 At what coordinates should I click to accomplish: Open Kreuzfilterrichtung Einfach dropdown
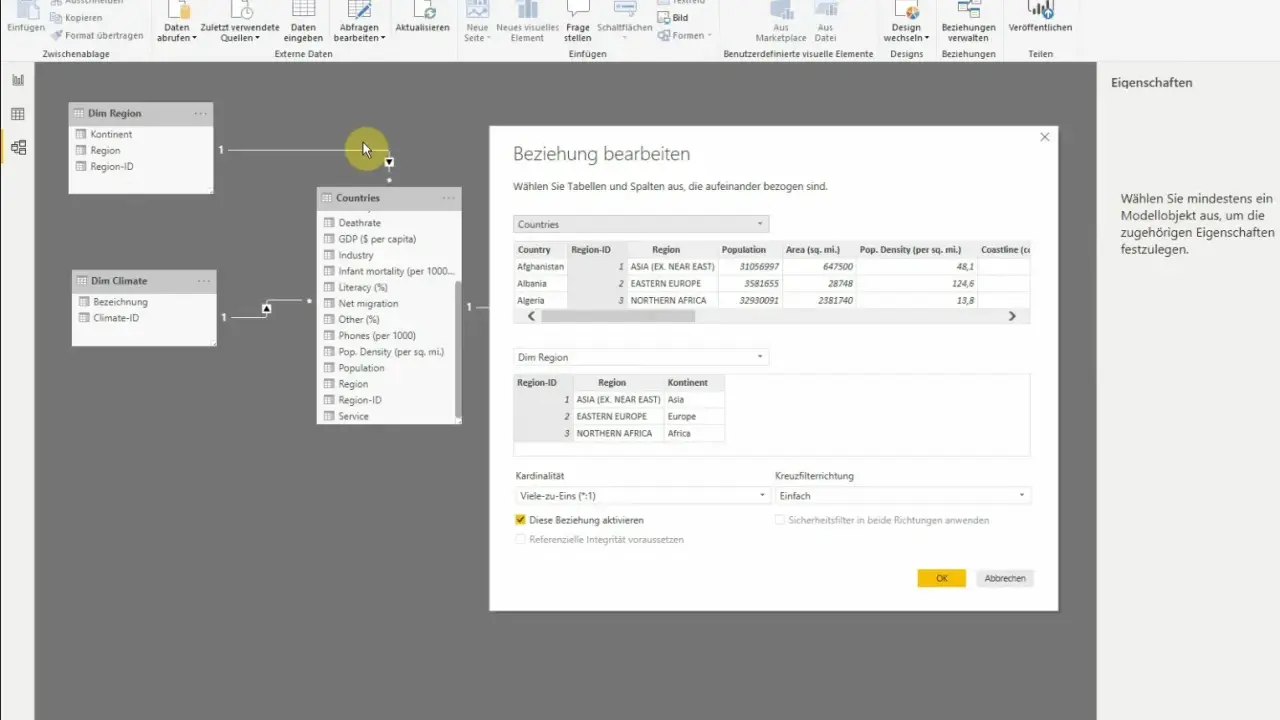903,495
